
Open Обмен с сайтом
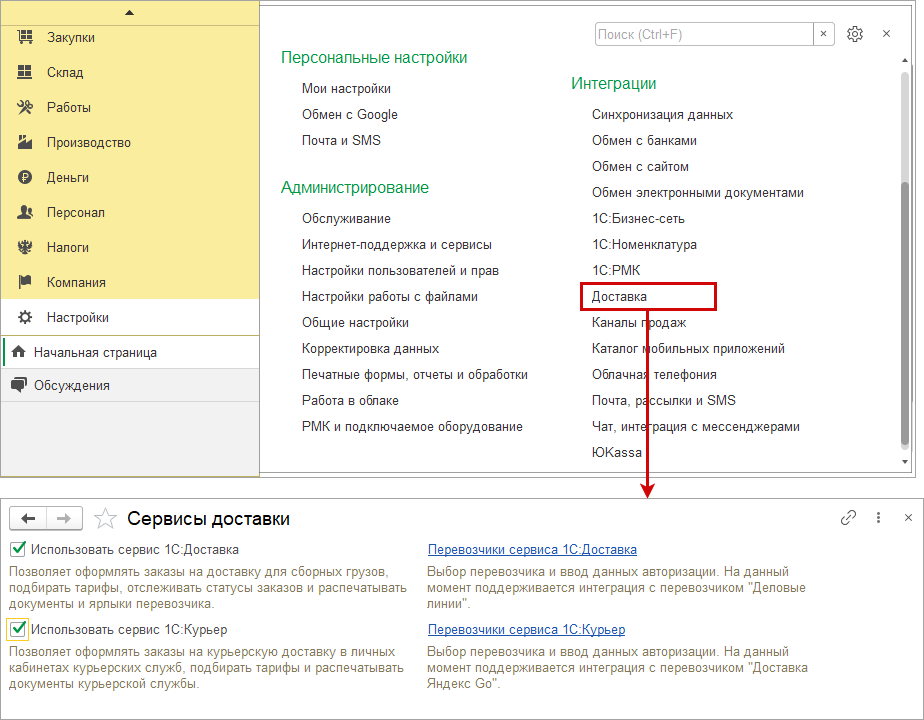point(640,167)
